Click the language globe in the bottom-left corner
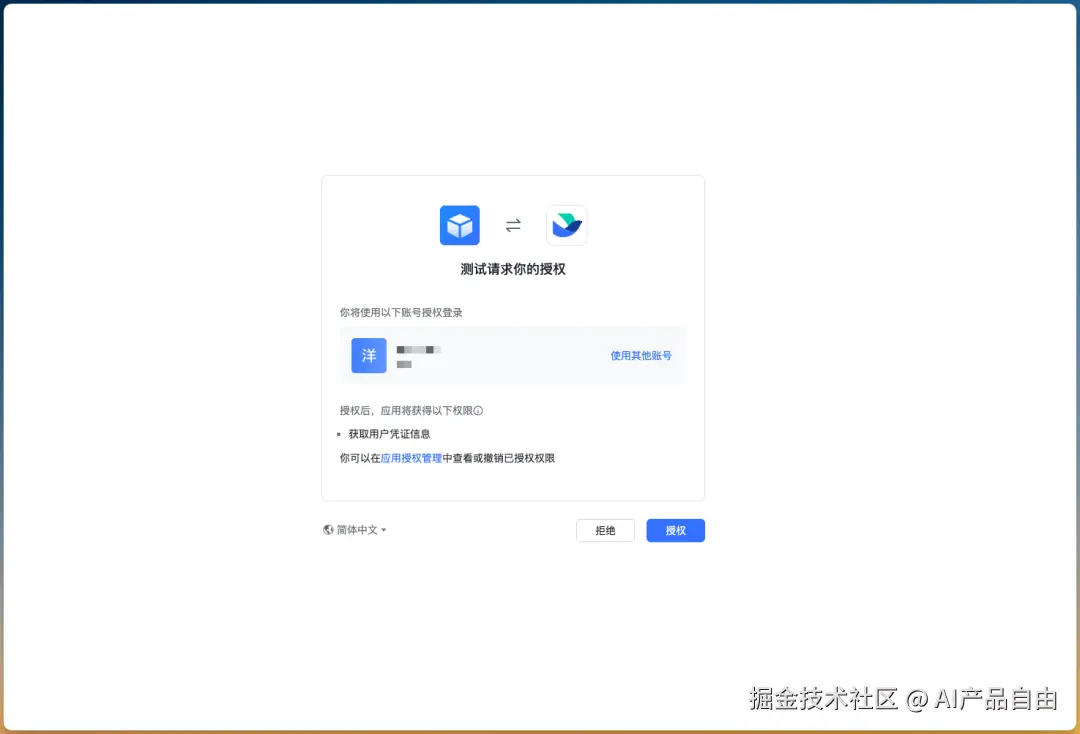 tap(329, 529)
